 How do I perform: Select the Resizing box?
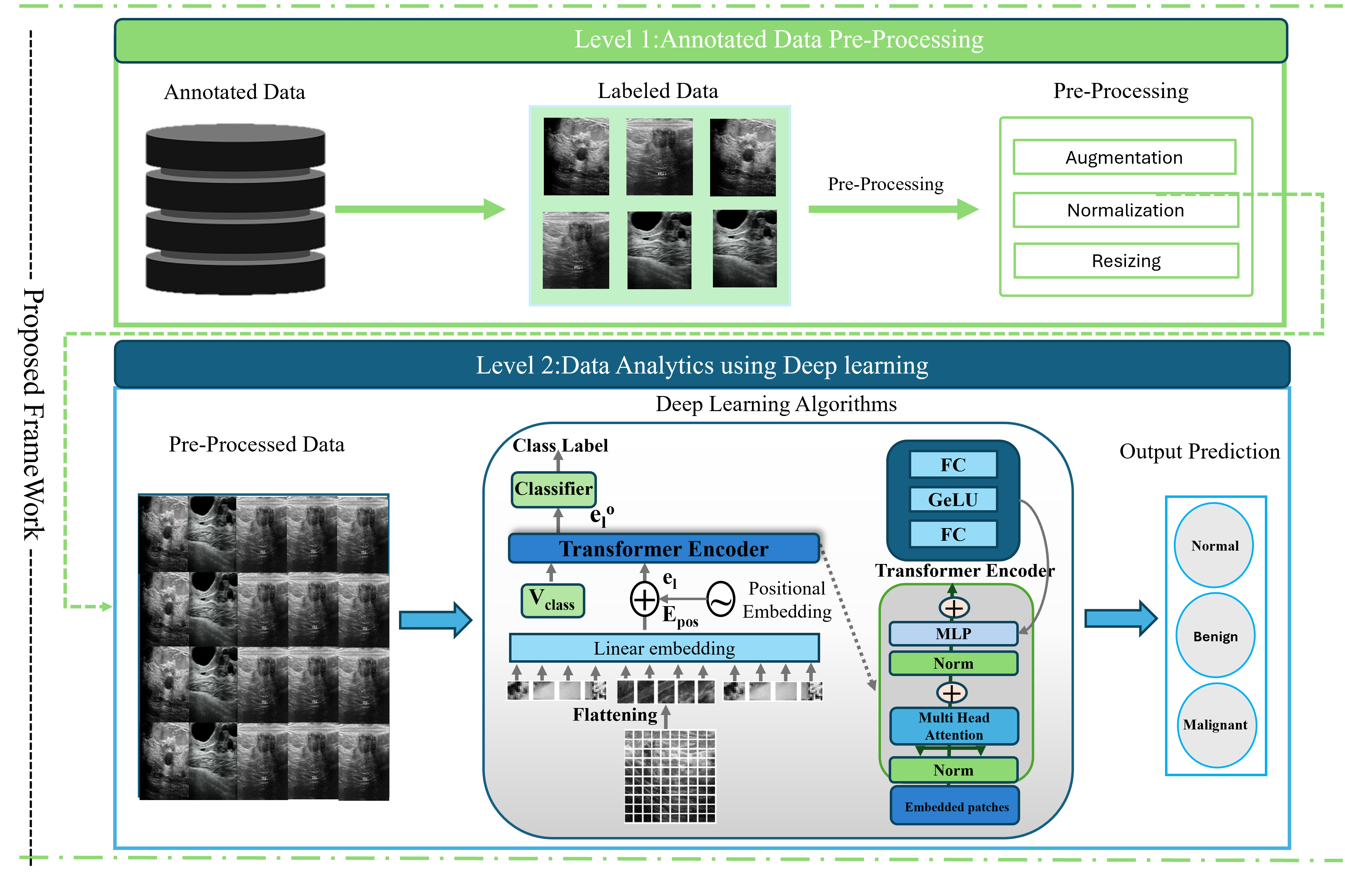coord(1126,261)
